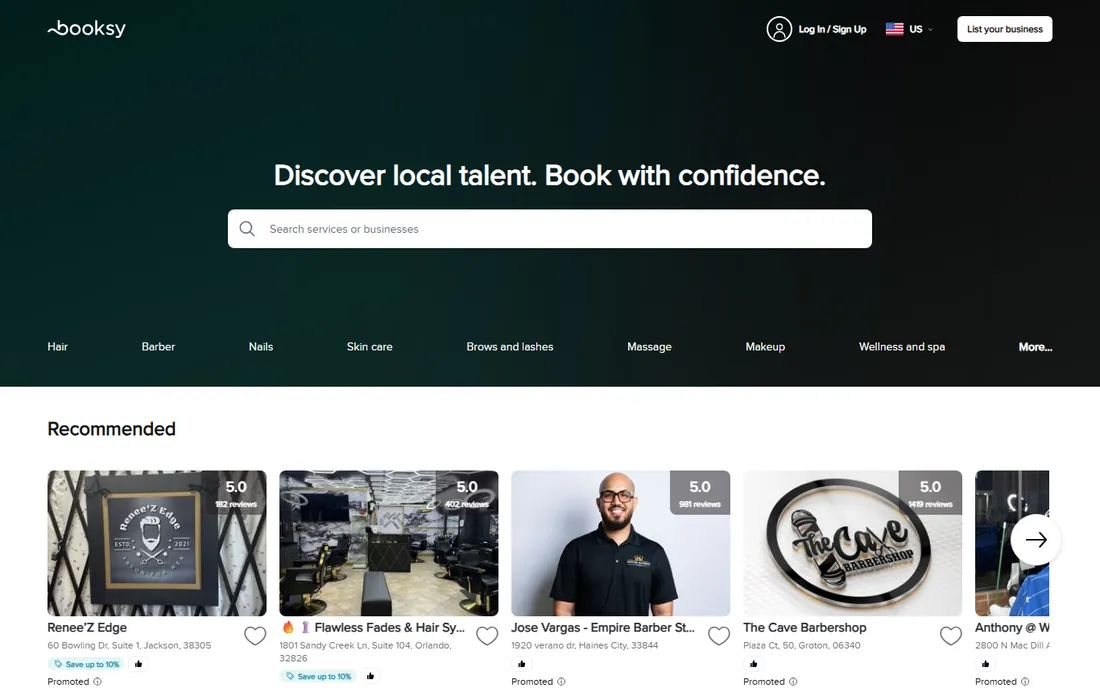Select the Skin care category

coord(370,346)
